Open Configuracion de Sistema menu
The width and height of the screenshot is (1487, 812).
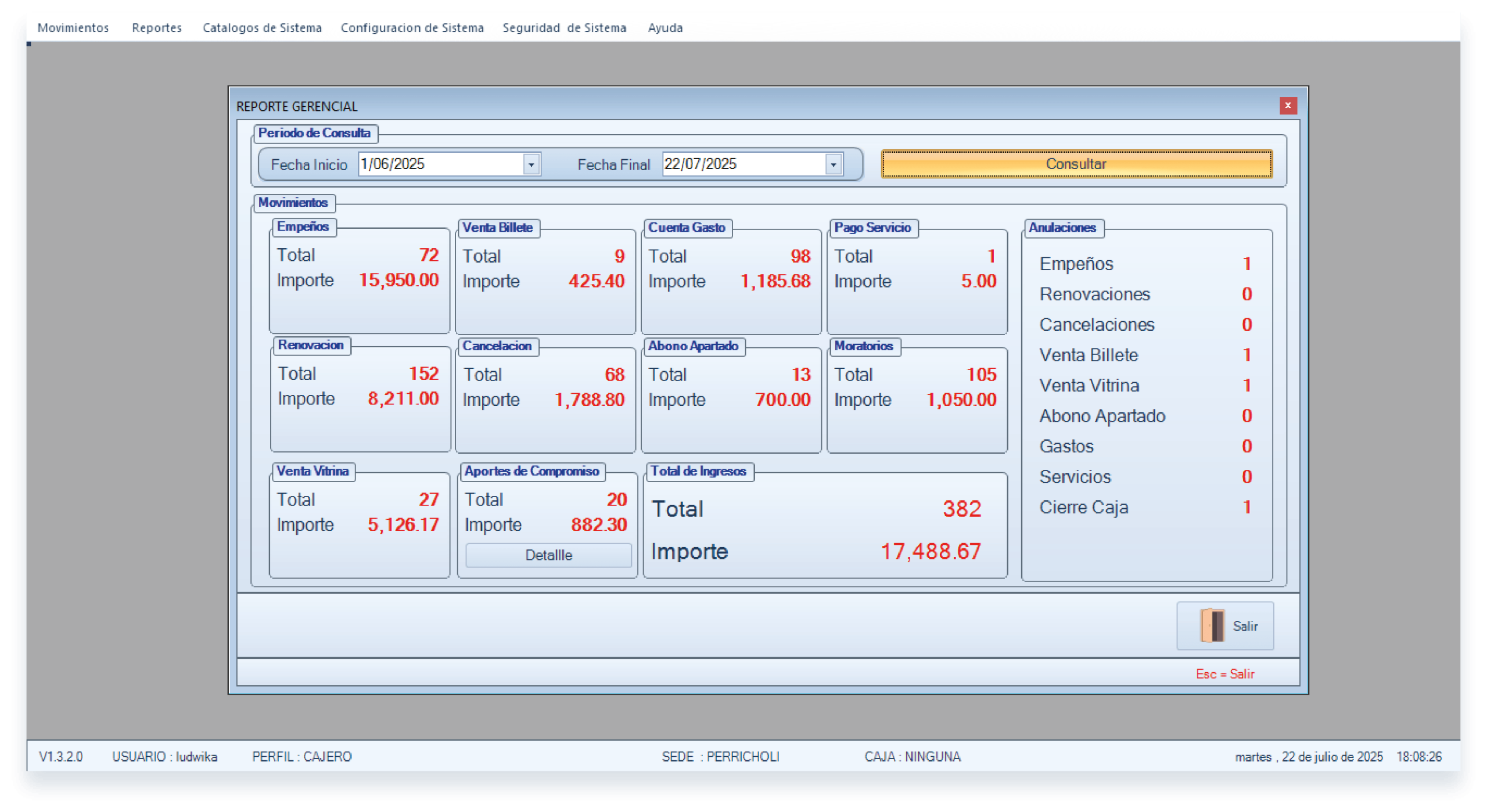pyautogui.click(x=412, y=28)
